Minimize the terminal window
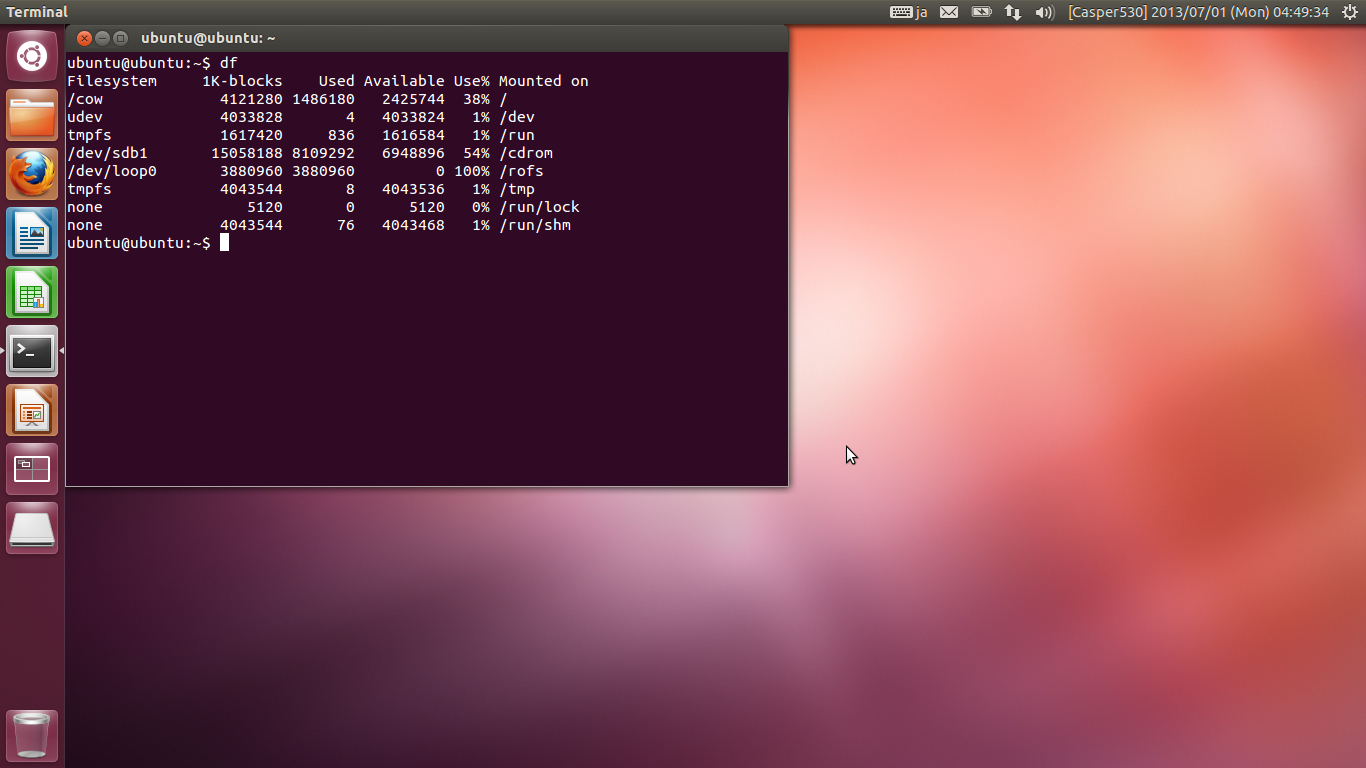Image resolution: width=1366 pixels, height=768 pixels. [x=102, y=38]
